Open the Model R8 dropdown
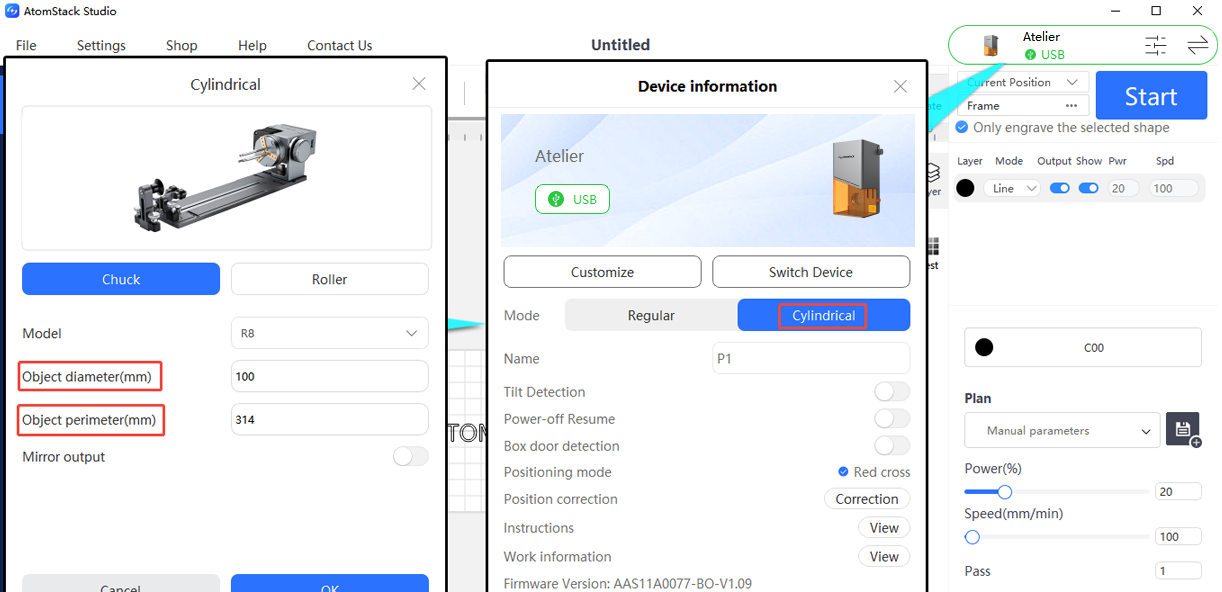 329,333
